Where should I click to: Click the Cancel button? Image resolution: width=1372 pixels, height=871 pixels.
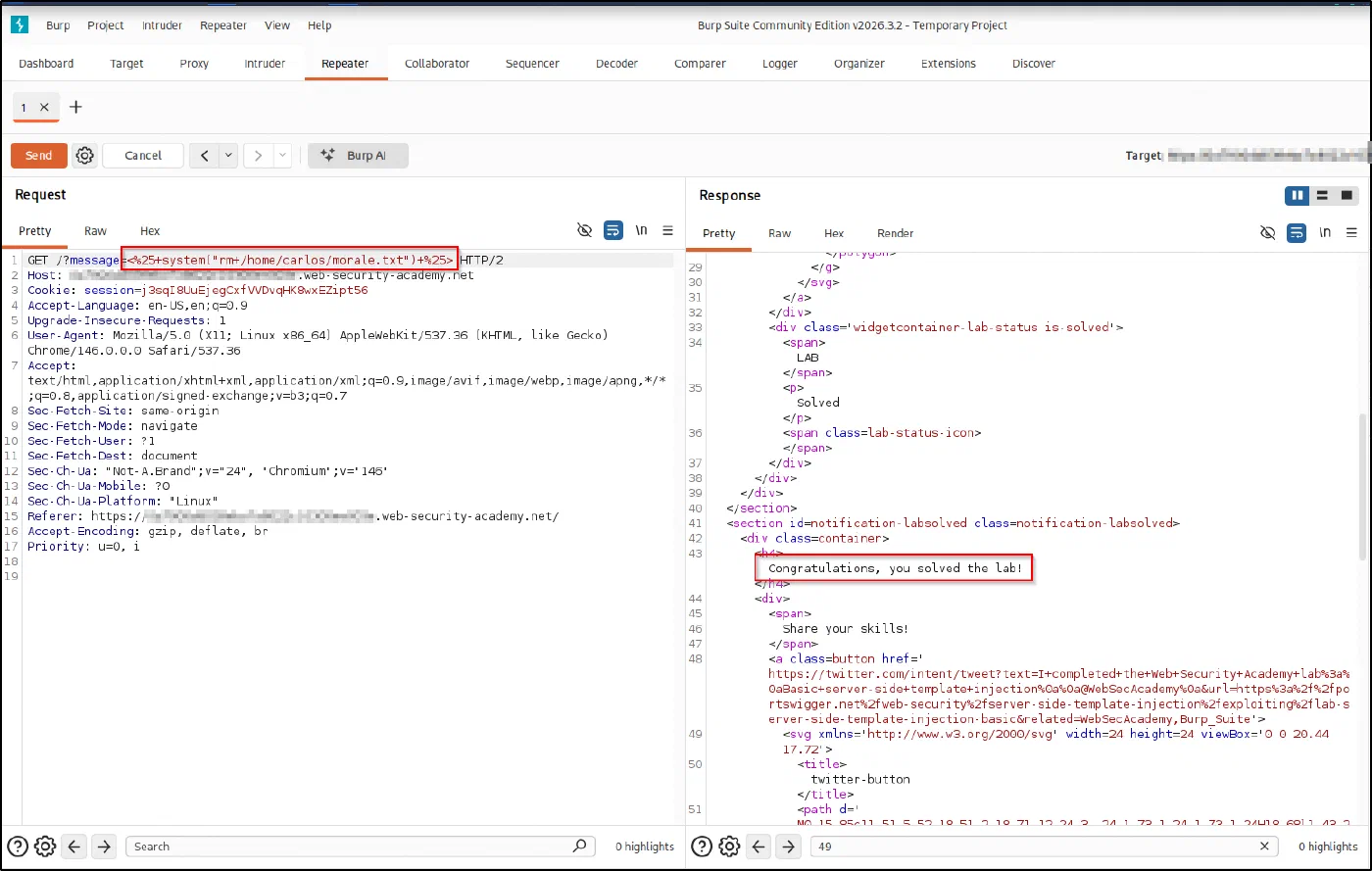tap(143, 156)
